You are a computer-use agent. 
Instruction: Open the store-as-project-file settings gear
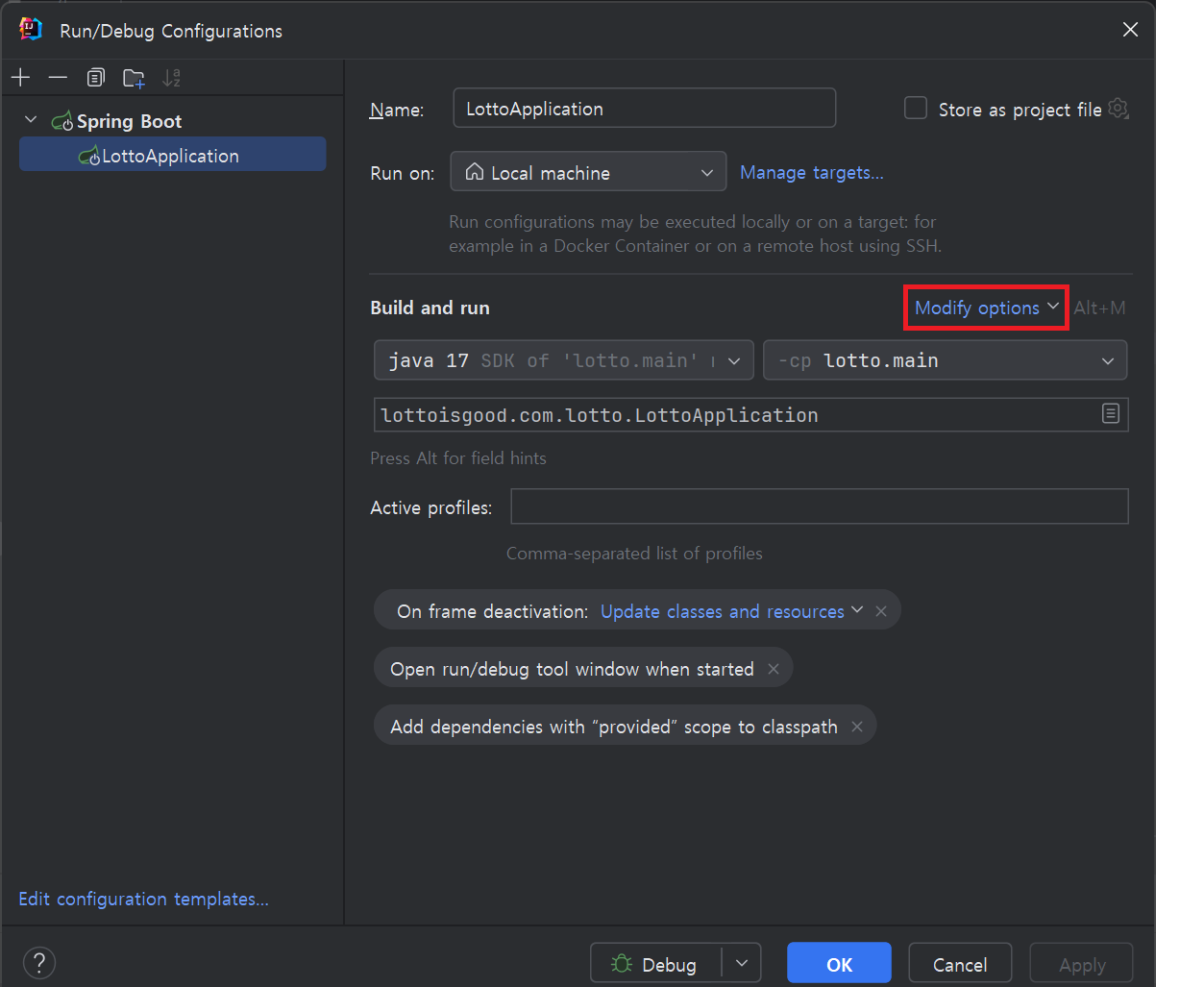[x=1118, y=109]
